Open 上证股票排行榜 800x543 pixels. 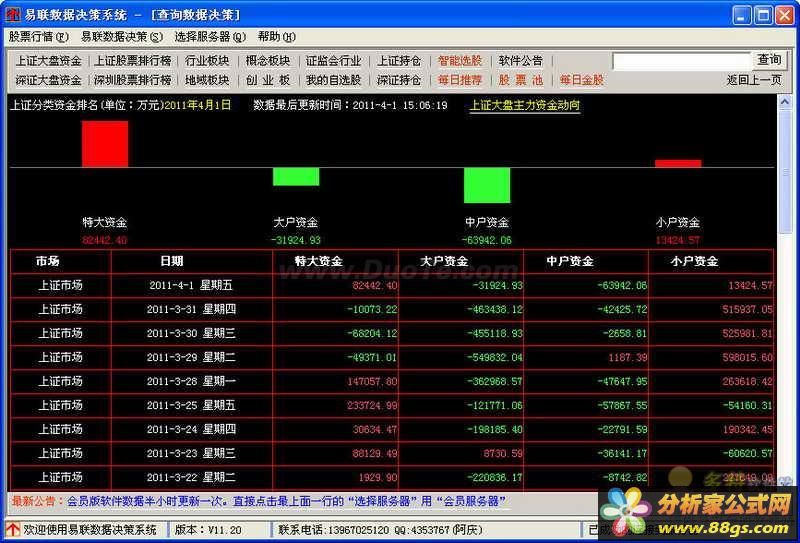[x=133, y=61]
